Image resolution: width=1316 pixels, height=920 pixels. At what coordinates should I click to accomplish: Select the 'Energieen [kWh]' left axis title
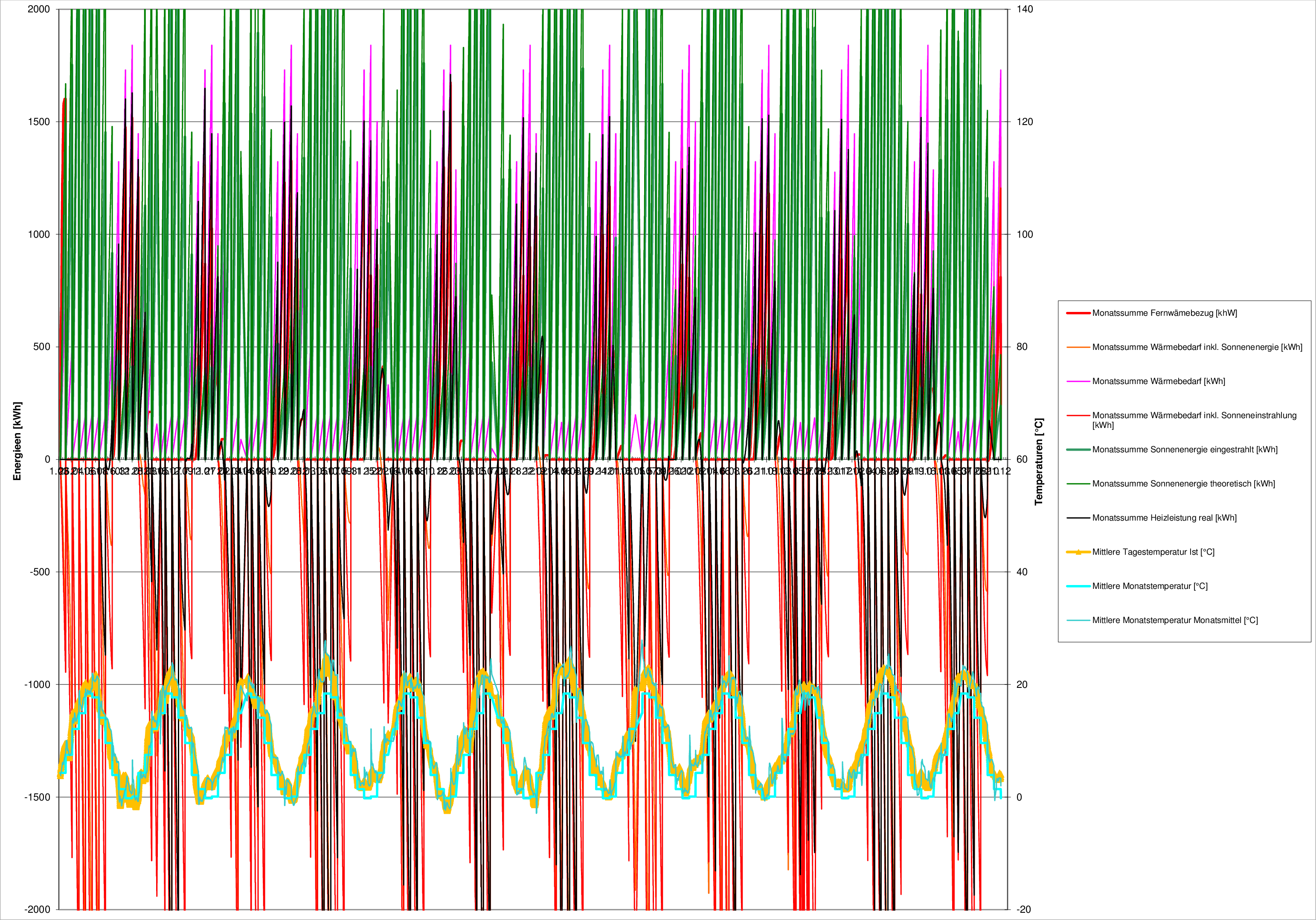pos(17,441)
